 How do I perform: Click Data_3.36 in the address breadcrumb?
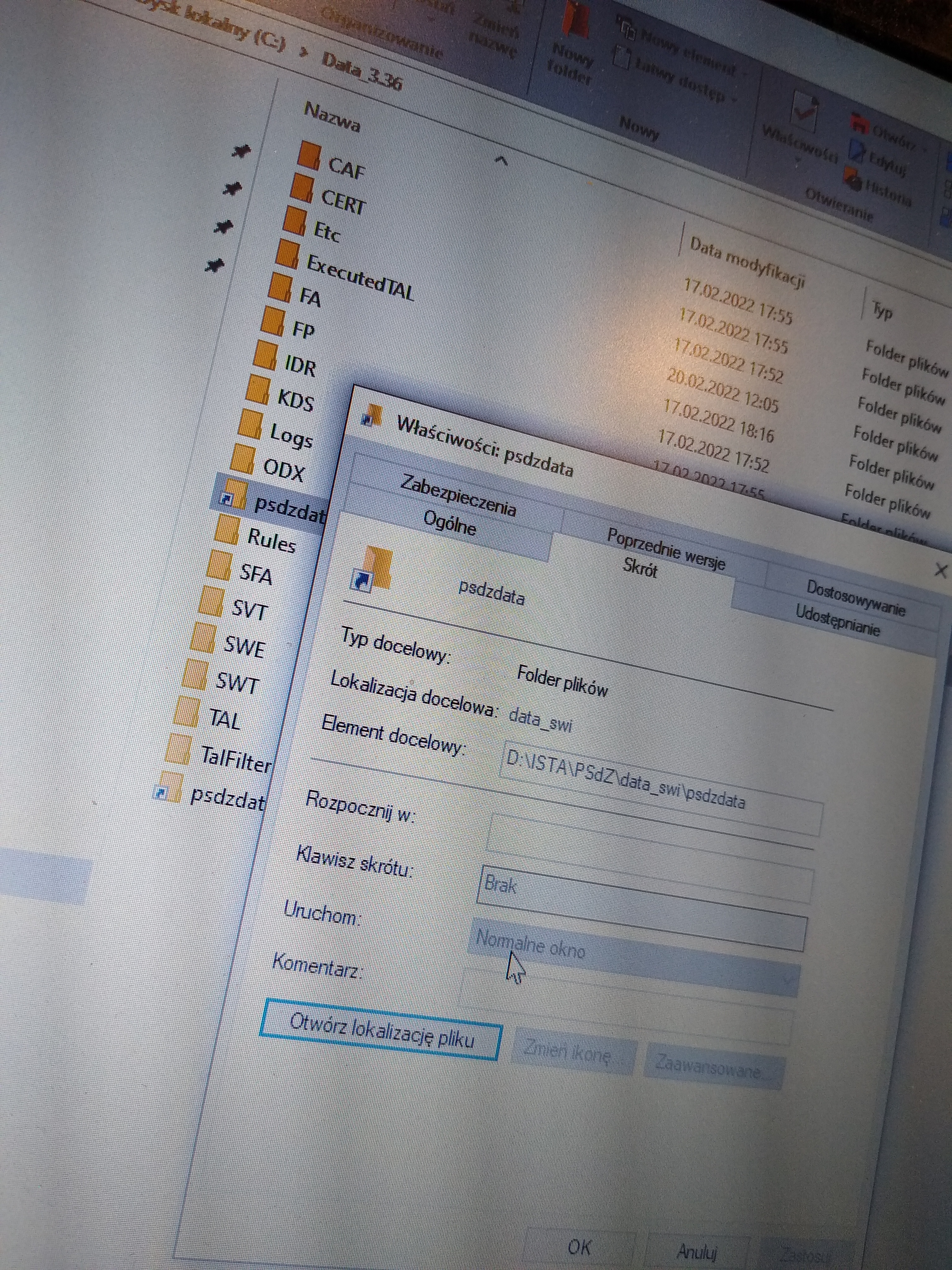pyautogui.click(x=362, y=72)
